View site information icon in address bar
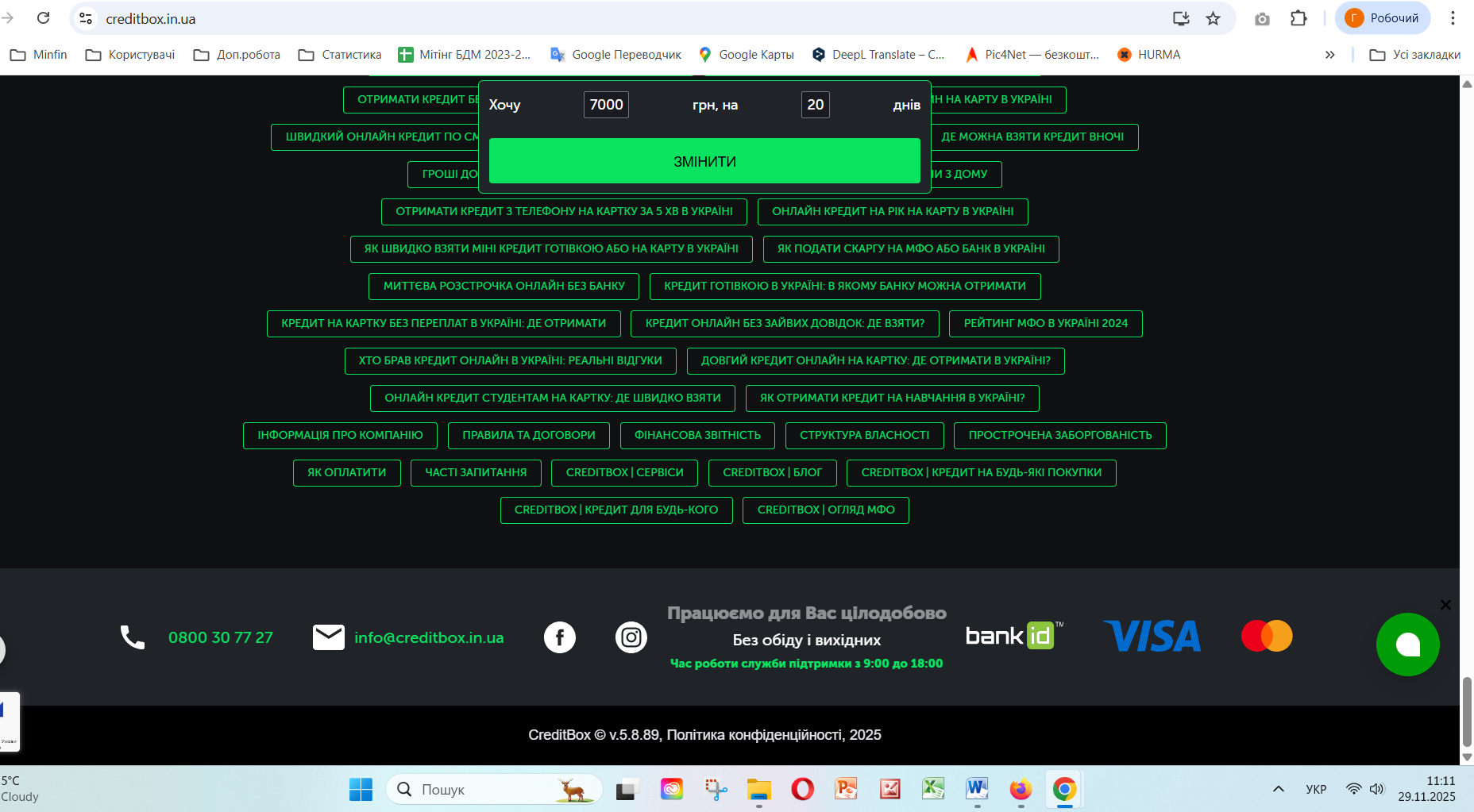 (87, 18)
